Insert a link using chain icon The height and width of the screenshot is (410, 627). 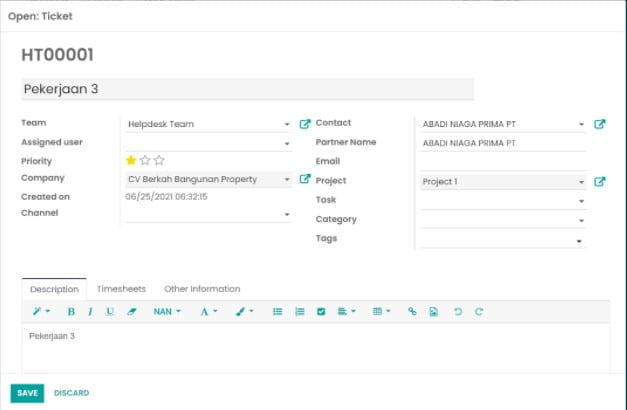(412, 312)
